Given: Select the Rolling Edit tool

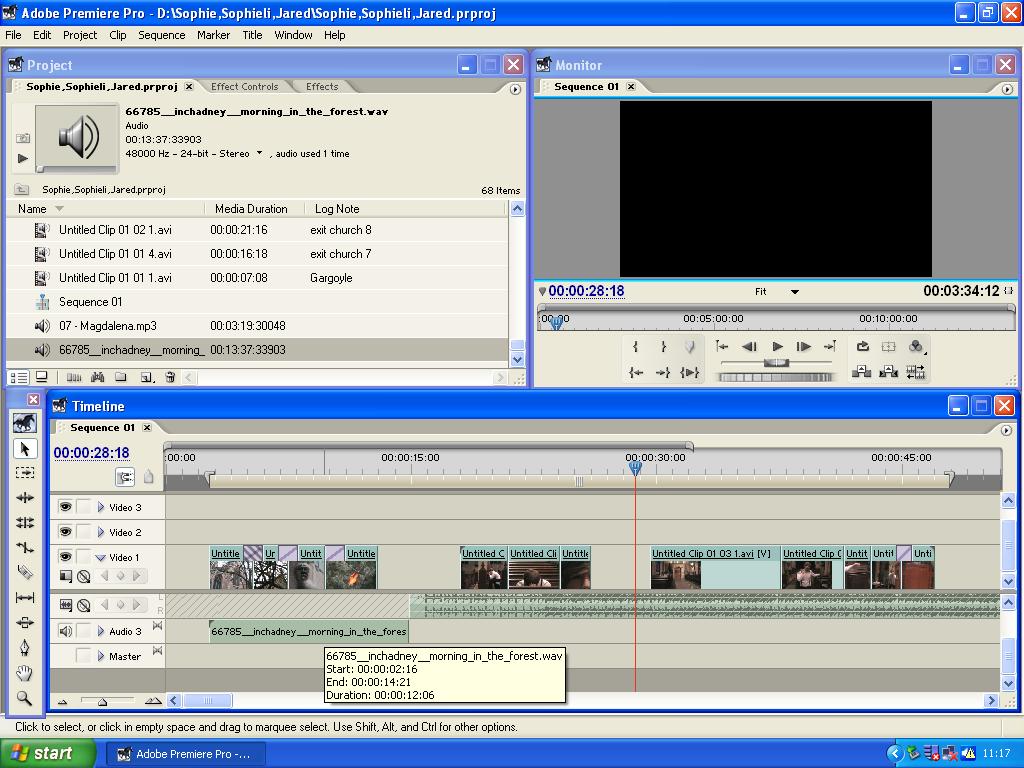Looking at the screenshot, I should point(25,522).
